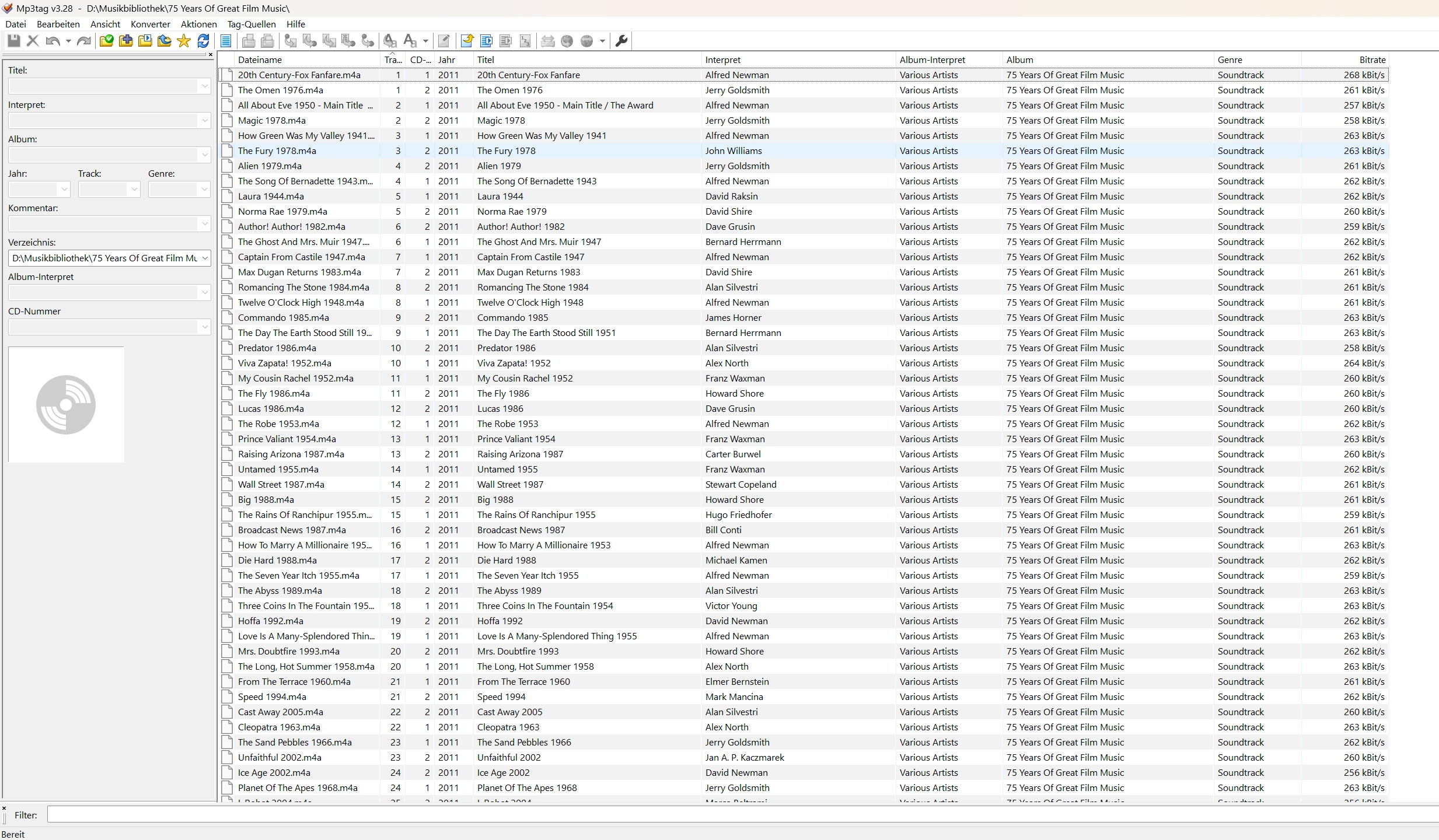The height and width of the screenshot is (840, 1439).
Task: Open Options wrench icon
Action: click(x=621, y=41)
